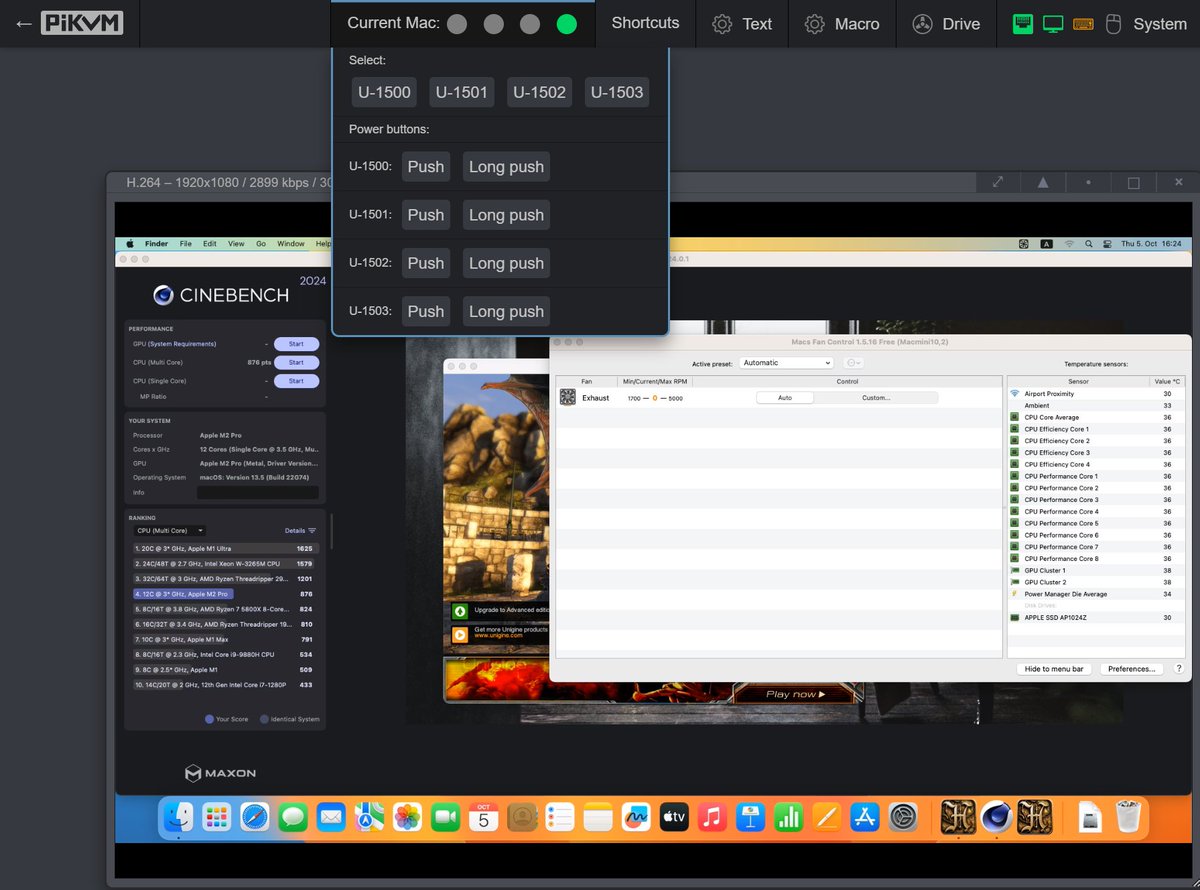This screenshot has height=890, width=1200.
Task: Click the Cinebench sphere icon in dock
Action: pyautogui.click(x=996, y=817)
